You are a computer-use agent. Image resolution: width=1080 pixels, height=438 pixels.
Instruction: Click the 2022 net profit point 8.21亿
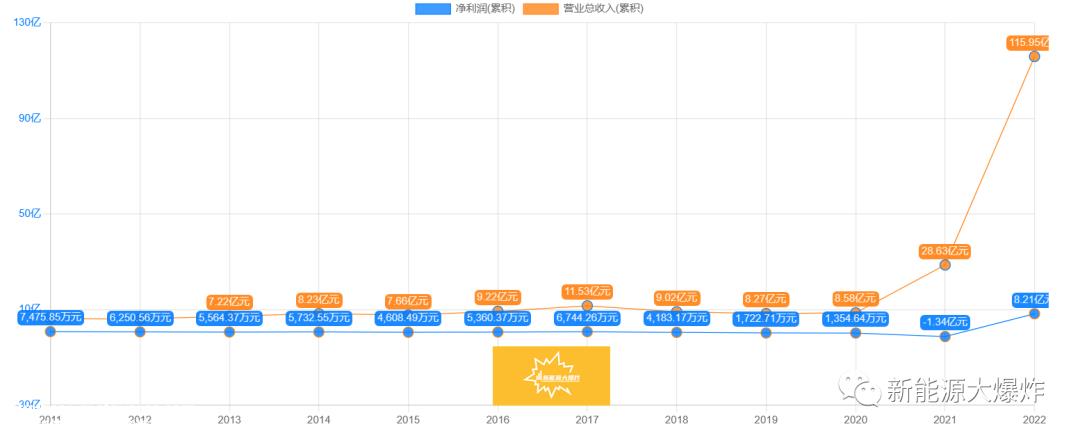click(x=1034, y=313)
